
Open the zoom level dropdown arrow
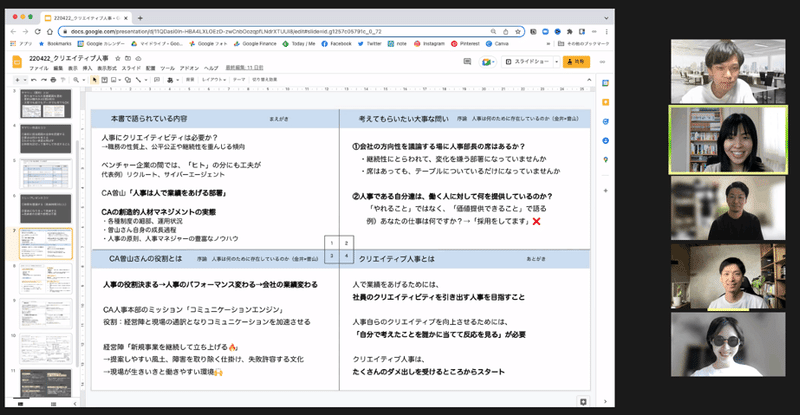83,80
